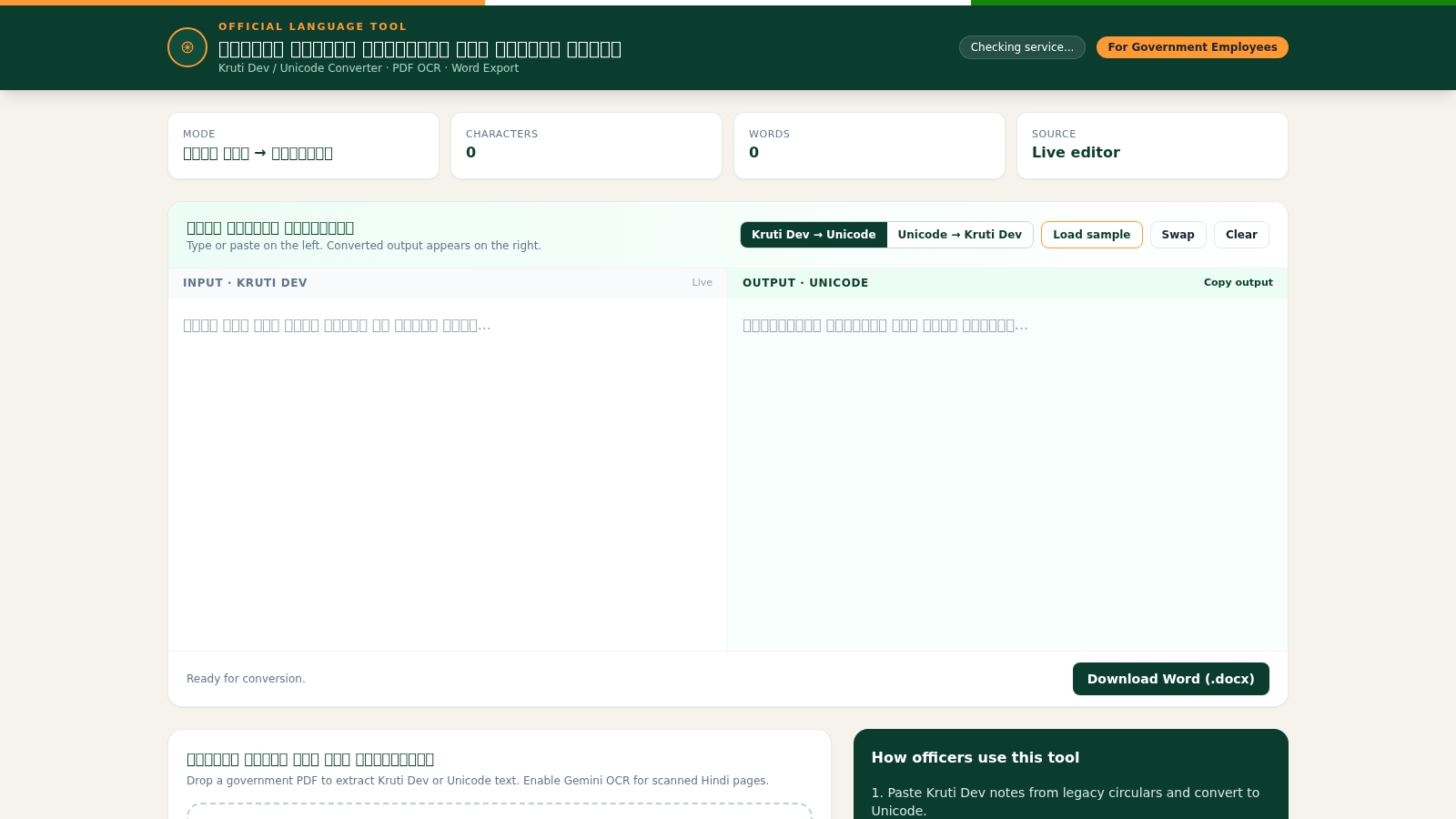This screenshot has width=1456, height=819.
Task: Select the Characters count card
Action: coord(586,146)
